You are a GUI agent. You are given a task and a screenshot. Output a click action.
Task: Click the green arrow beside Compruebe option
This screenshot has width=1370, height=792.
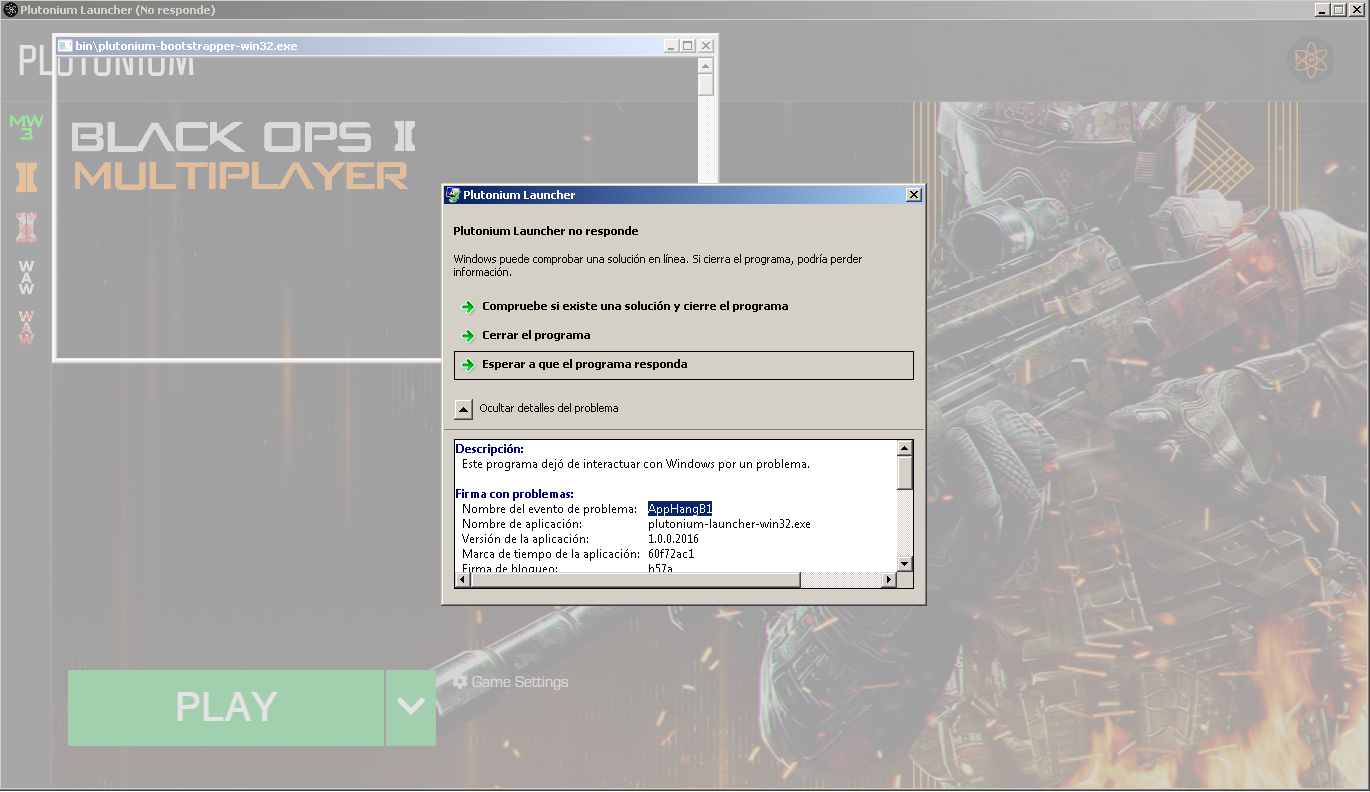click(468, 307)
